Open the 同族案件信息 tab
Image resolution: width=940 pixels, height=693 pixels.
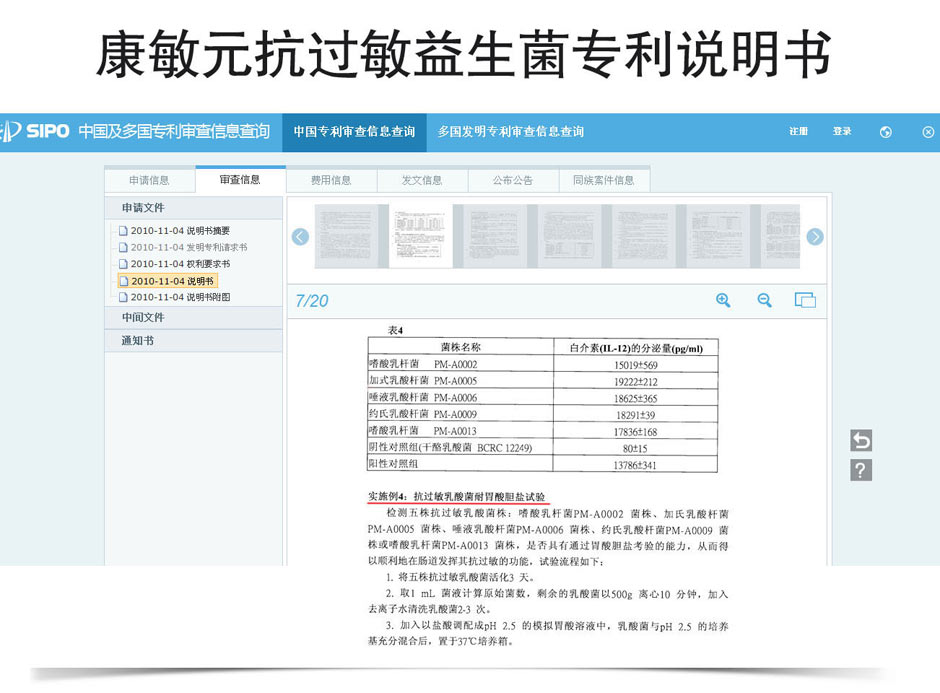[x=604, y=180]
